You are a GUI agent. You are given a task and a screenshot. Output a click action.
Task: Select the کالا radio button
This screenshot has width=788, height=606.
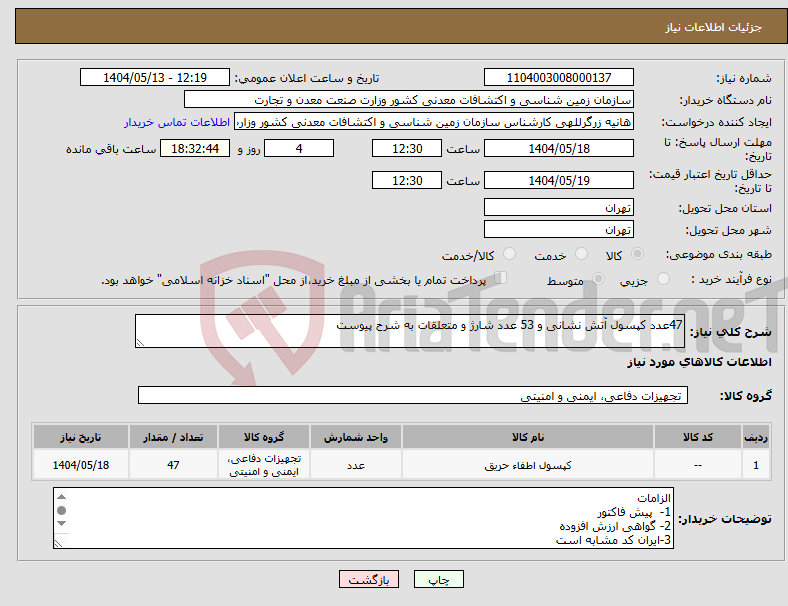[637, 254]
